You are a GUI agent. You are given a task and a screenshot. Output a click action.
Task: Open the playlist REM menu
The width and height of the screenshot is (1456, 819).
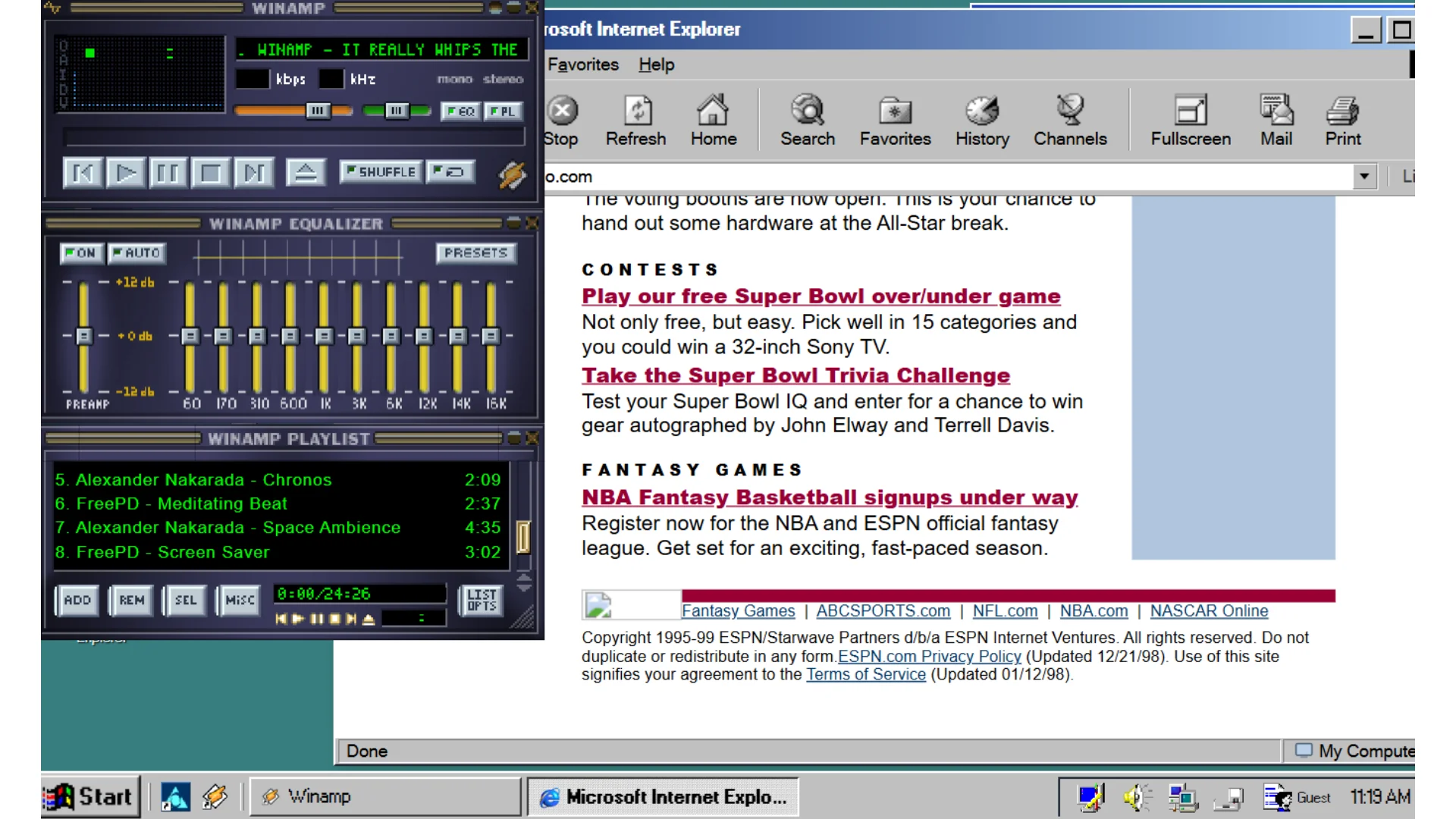click(x=131, y=601)
